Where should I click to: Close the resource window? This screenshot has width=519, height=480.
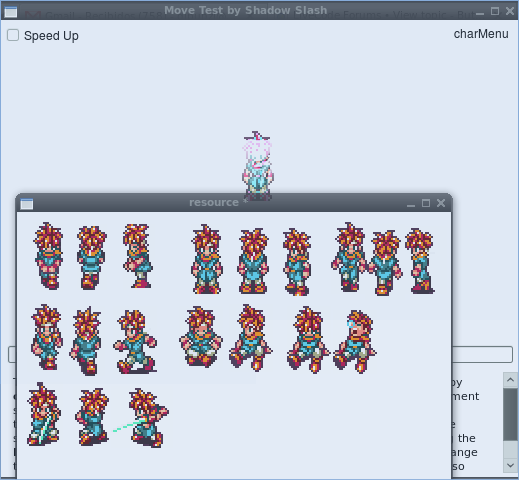(x=441, y=203)
